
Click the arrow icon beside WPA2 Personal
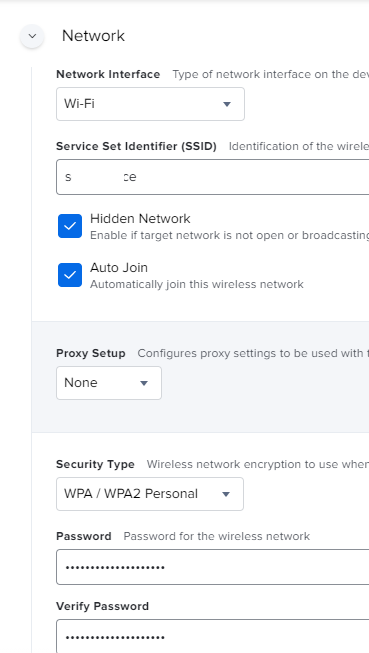pyautogui.click(x=226, y=494)
